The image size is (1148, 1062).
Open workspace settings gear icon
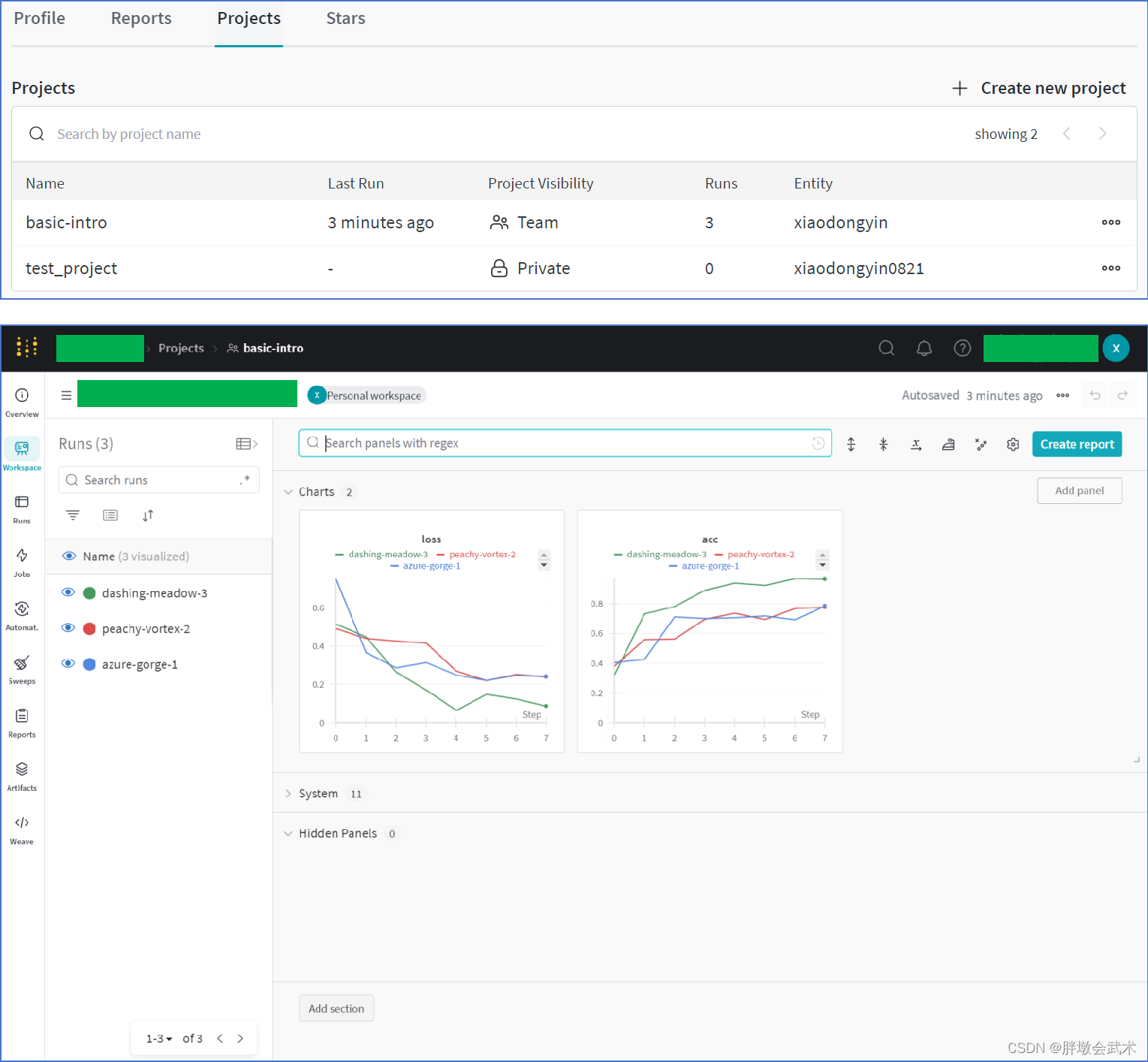(x=1013, y=444)
